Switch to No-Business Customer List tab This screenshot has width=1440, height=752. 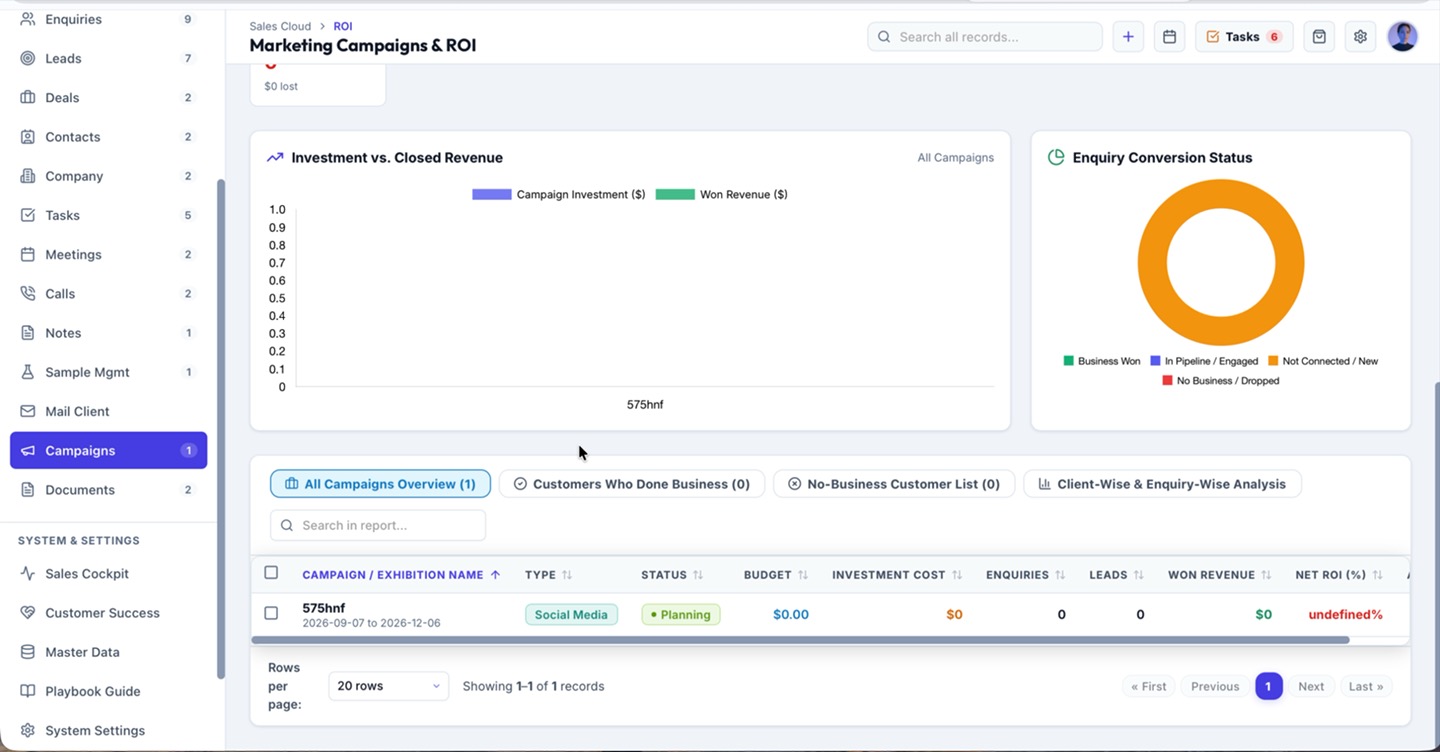pyautogui.click(x=894, y=484)
